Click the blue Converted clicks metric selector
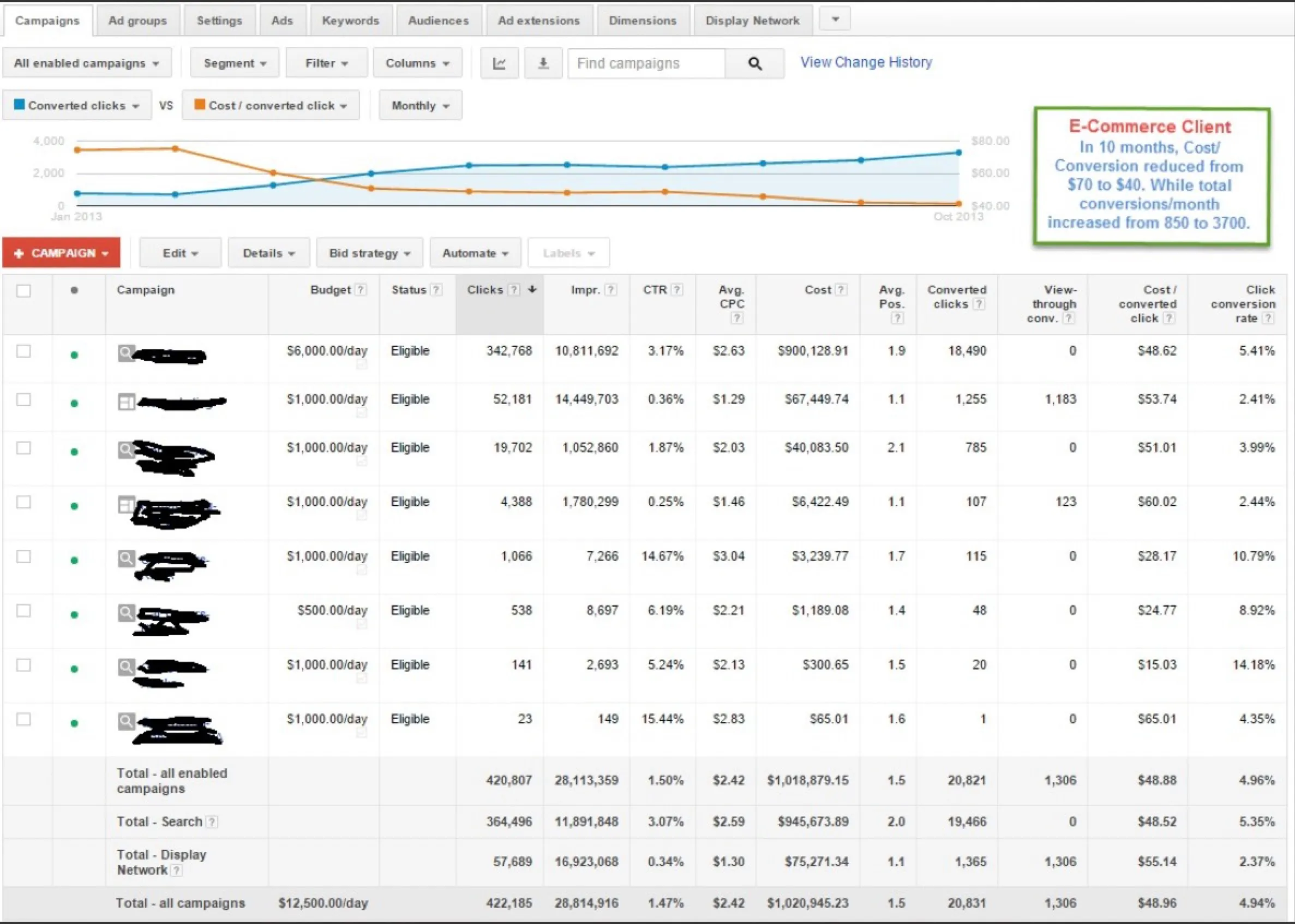1295x924 pixels. (x=77, y=105)
